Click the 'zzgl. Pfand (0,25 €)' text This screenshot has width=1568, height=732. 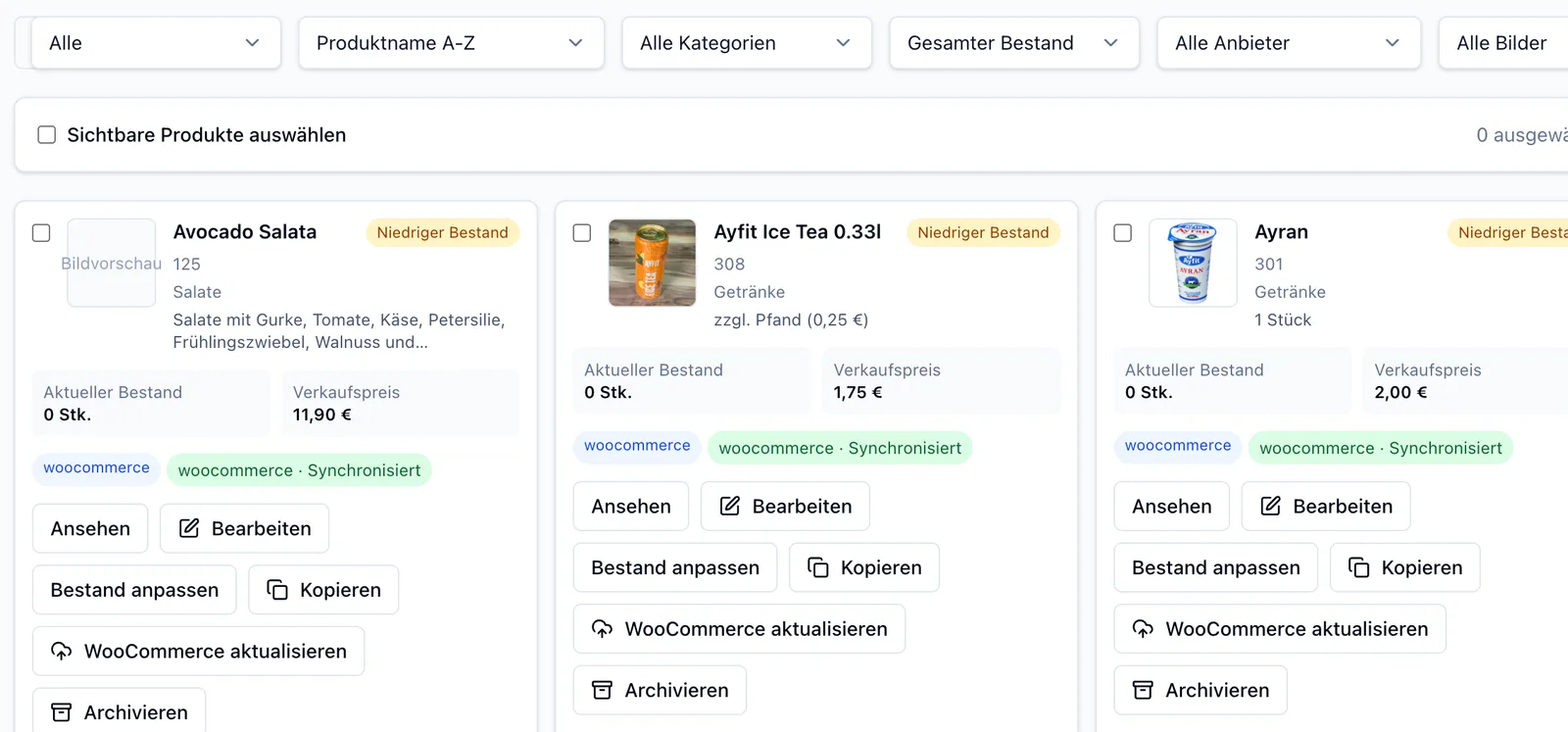791,319
